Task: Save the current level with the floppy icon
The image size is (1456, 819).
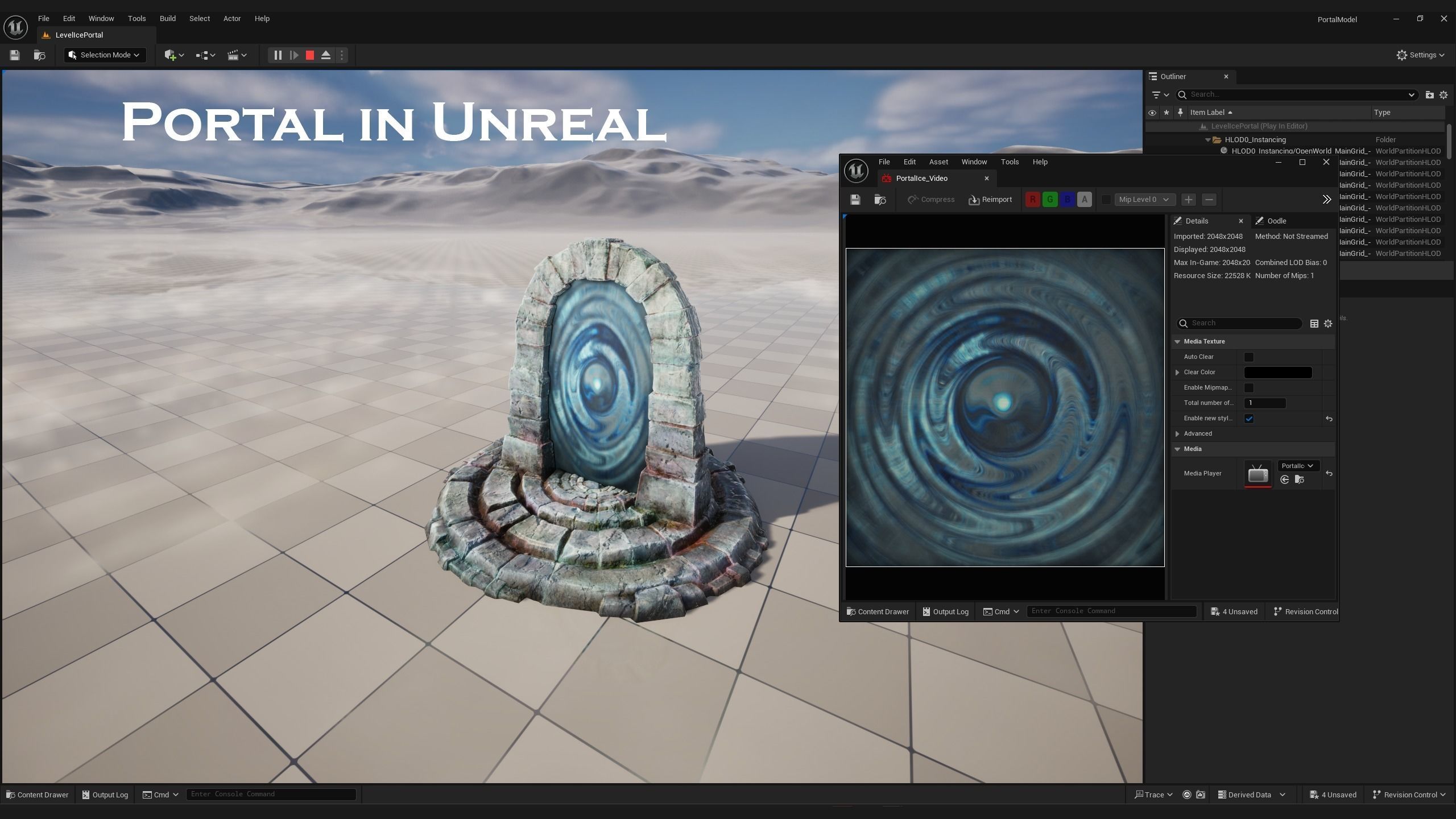Action: point(15,55)
